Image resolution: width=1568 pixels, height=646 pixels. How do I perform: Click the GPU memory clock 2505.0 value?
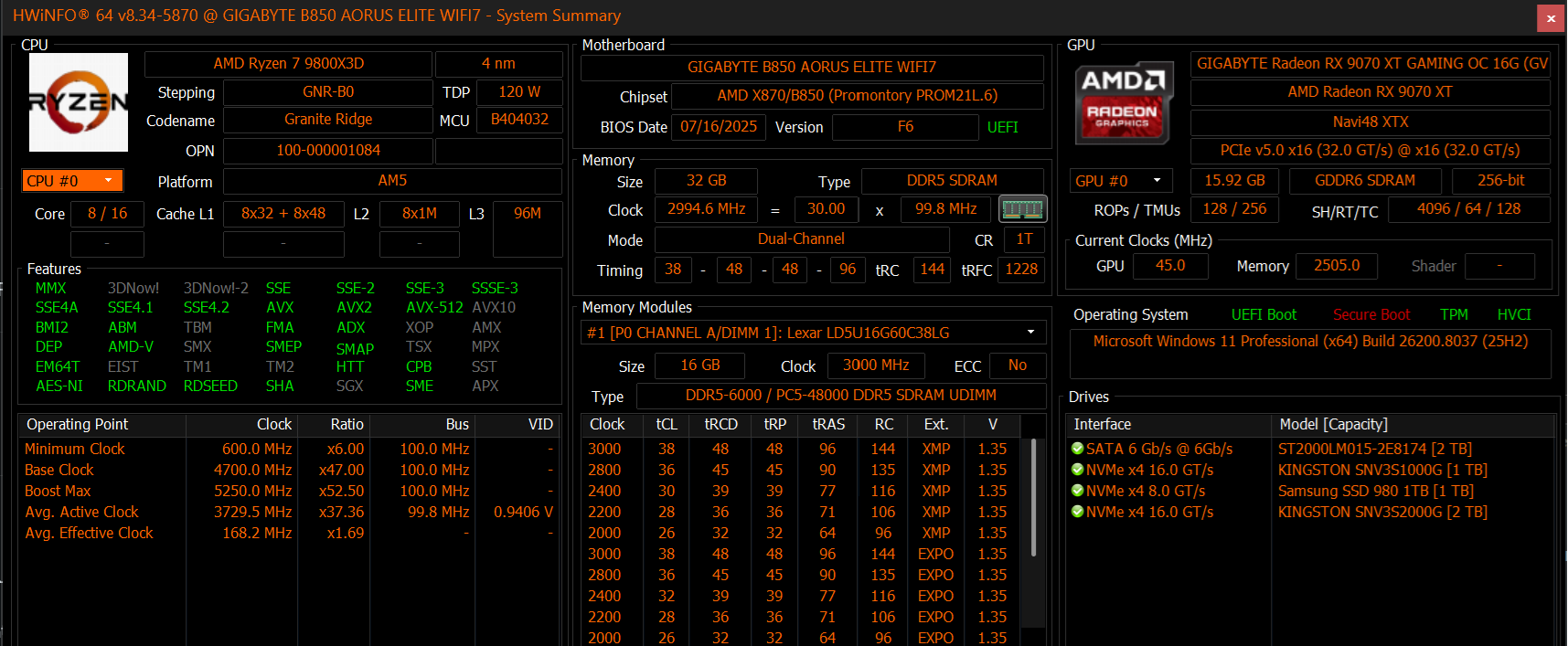[x=1337, y=266]
